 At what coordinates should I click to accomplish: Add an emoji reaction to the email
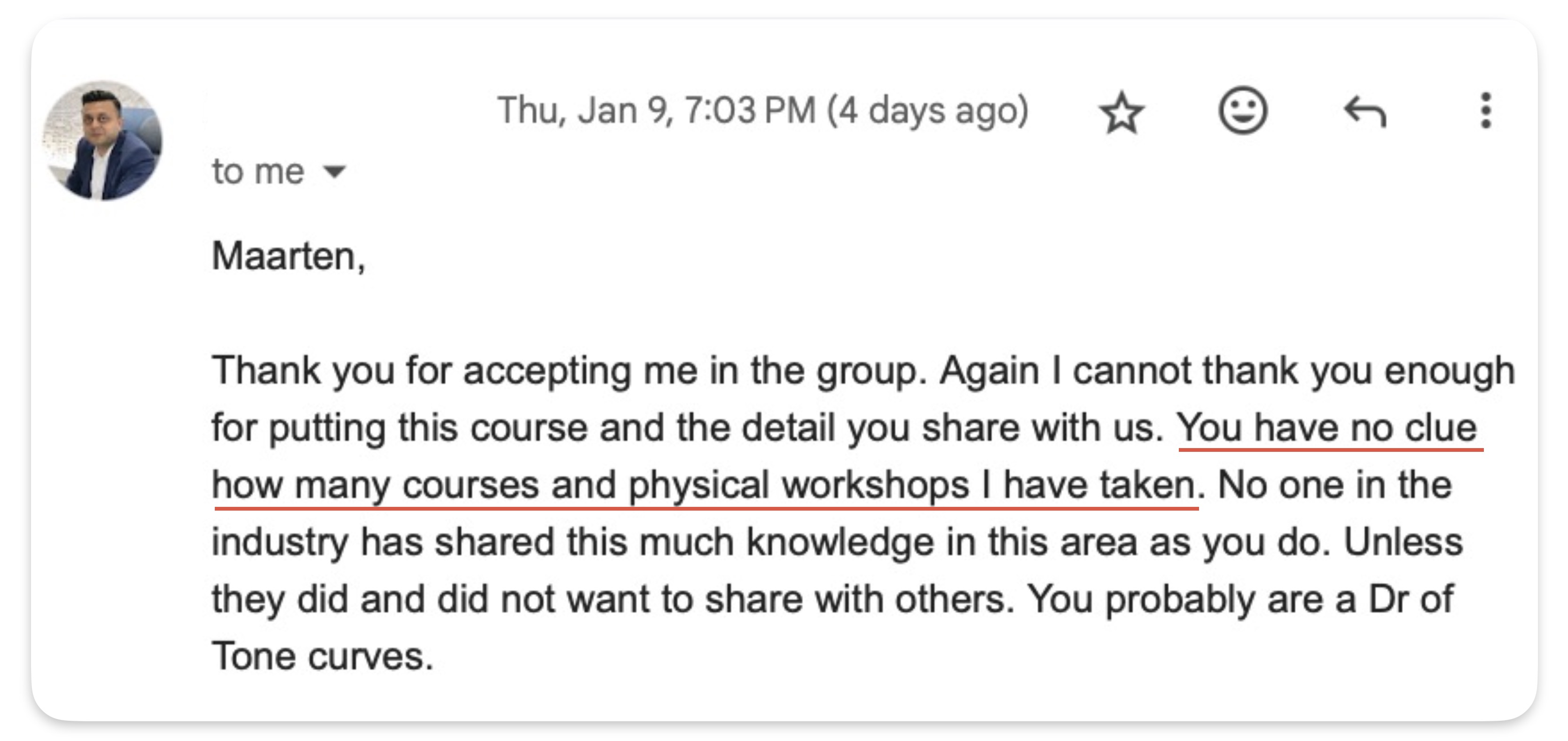pos(1242,111)
